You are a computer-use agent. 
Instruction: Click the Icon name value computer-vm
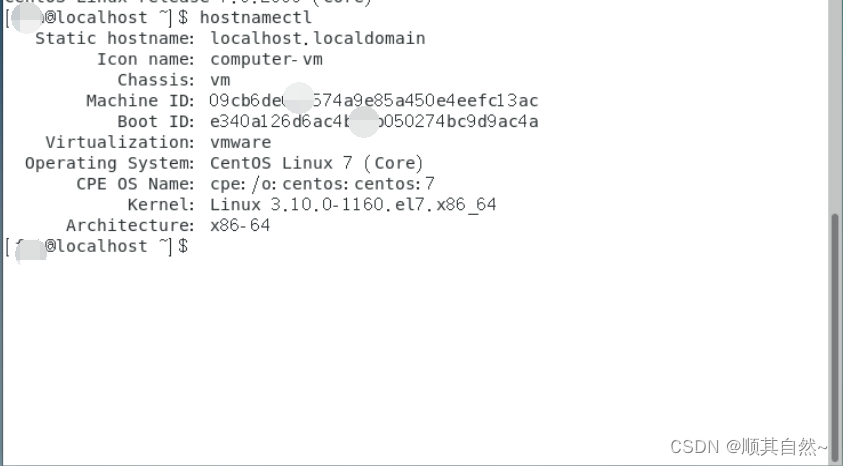tap(266, 59)
